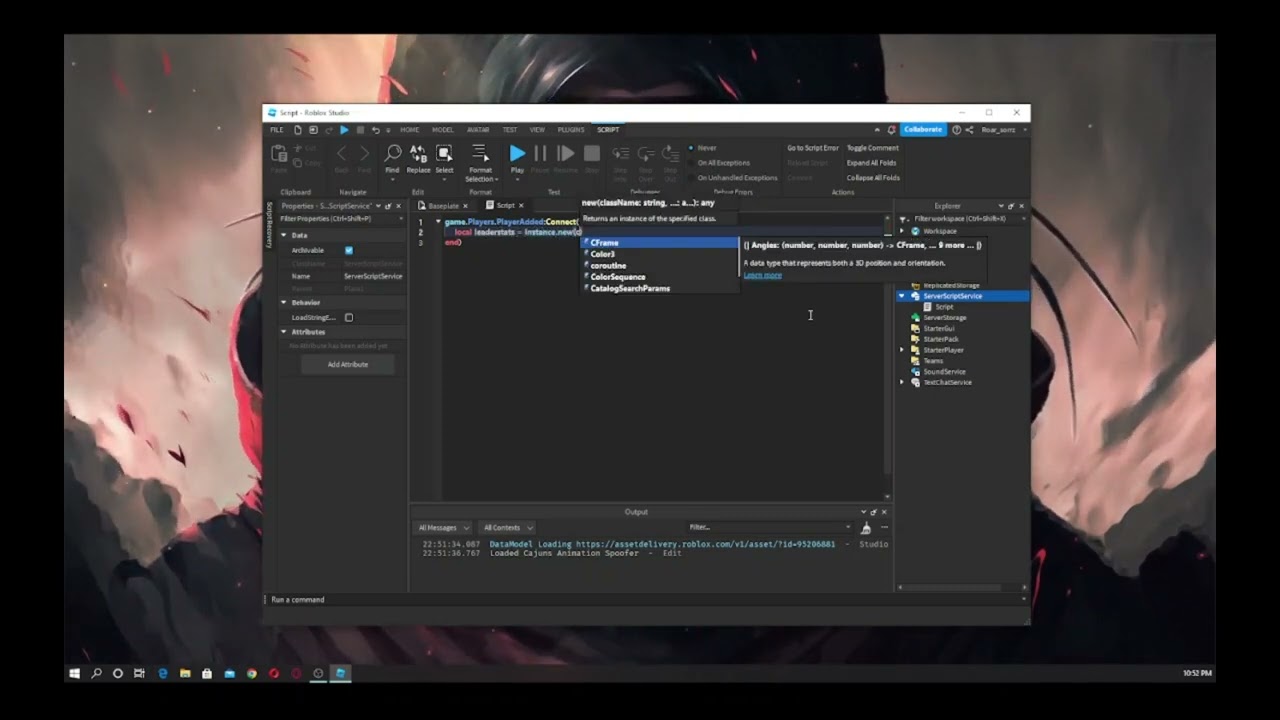This screenshot has height=720, width=1280.
Task: Click the undo arrow in quick-access bar
Action: point(375,130)
